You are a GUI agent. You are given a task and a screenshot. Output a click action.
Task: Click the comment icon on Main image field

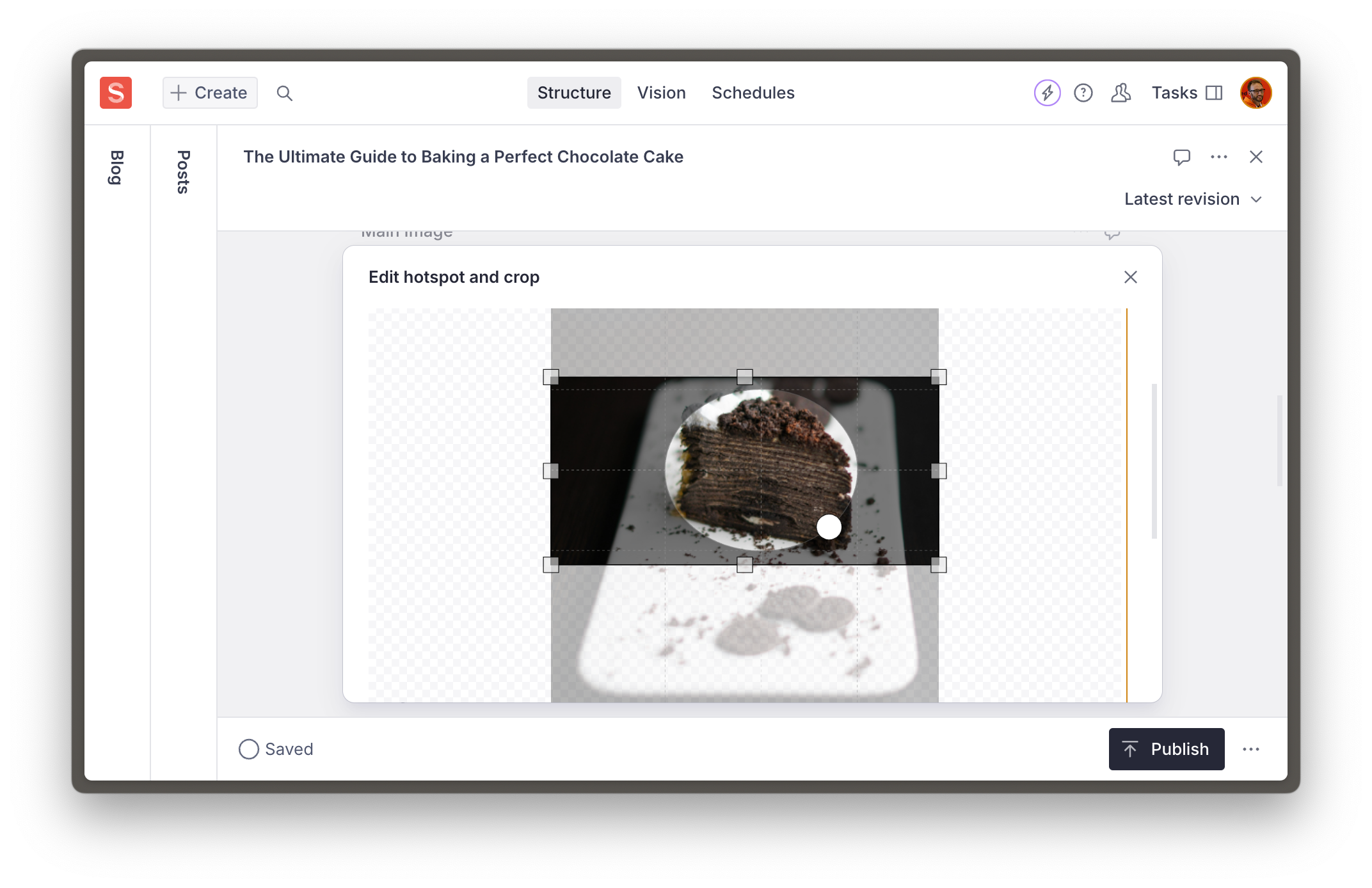pos(1112,232)
